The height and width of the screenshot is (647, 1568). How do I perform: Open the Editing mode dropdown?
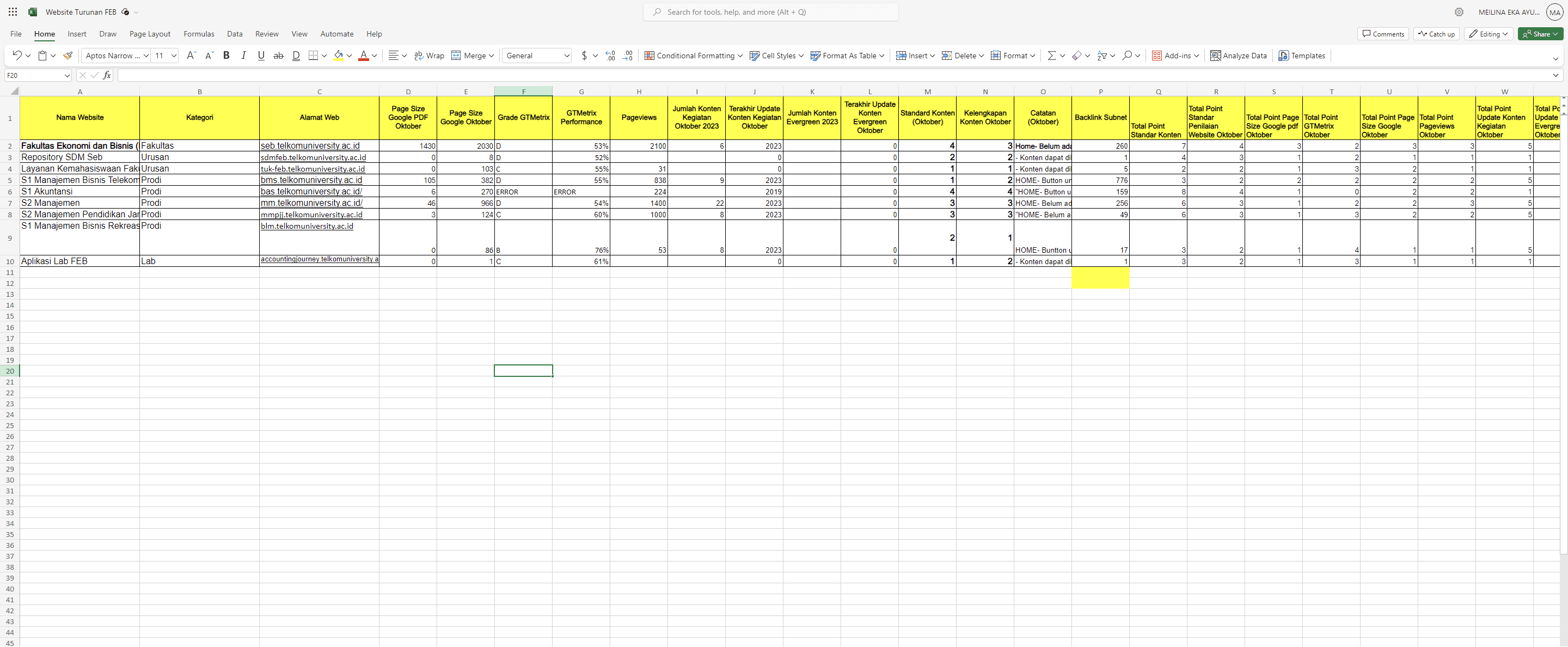point(1489,34)
